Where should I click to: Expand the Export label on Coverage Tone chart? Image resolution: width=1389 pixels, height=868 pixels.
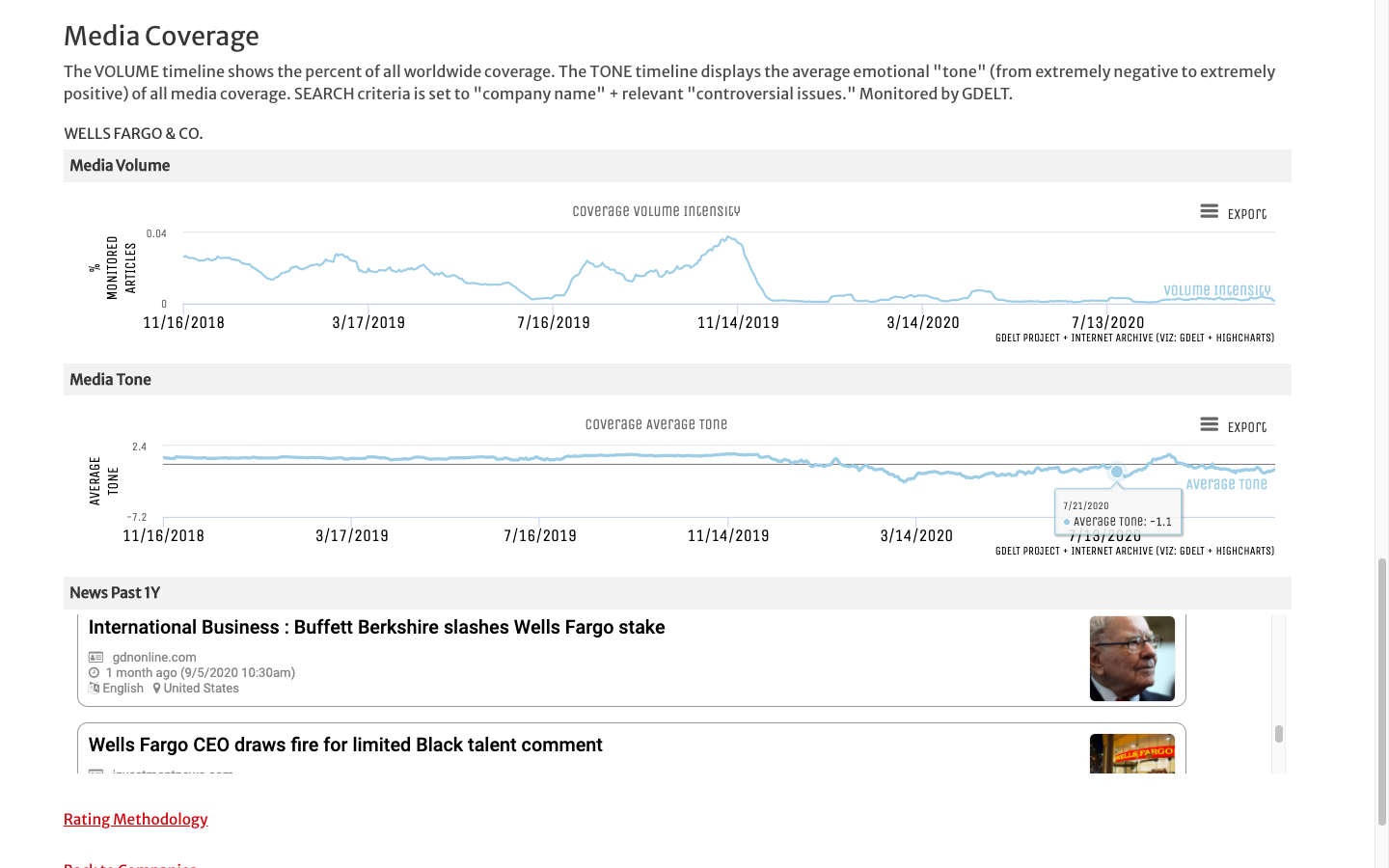(1247, 427)
